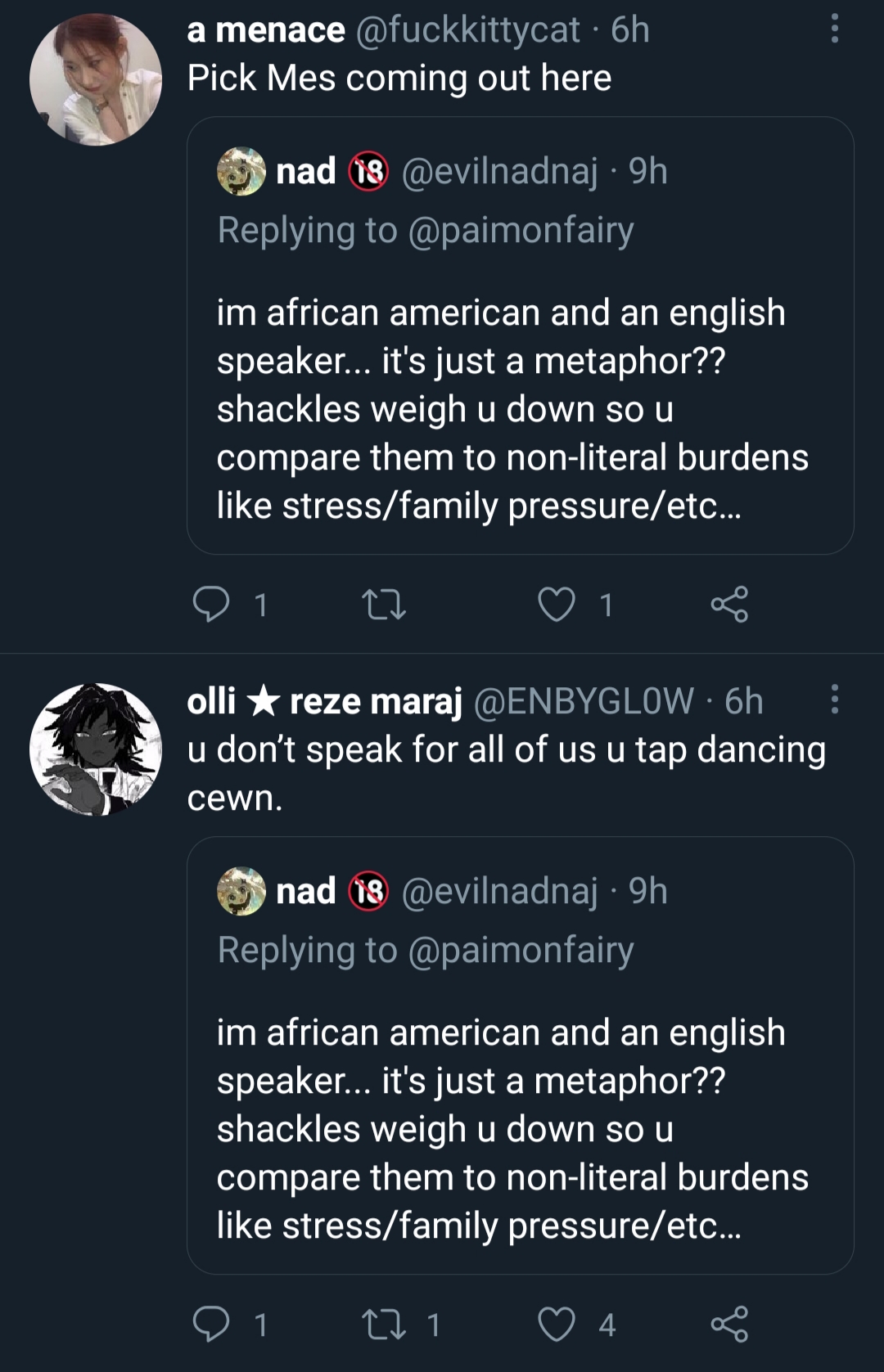The width and height of the screenshot is (884, 1372).
Task: Reply to a menace's tweet
Action: 211,605
